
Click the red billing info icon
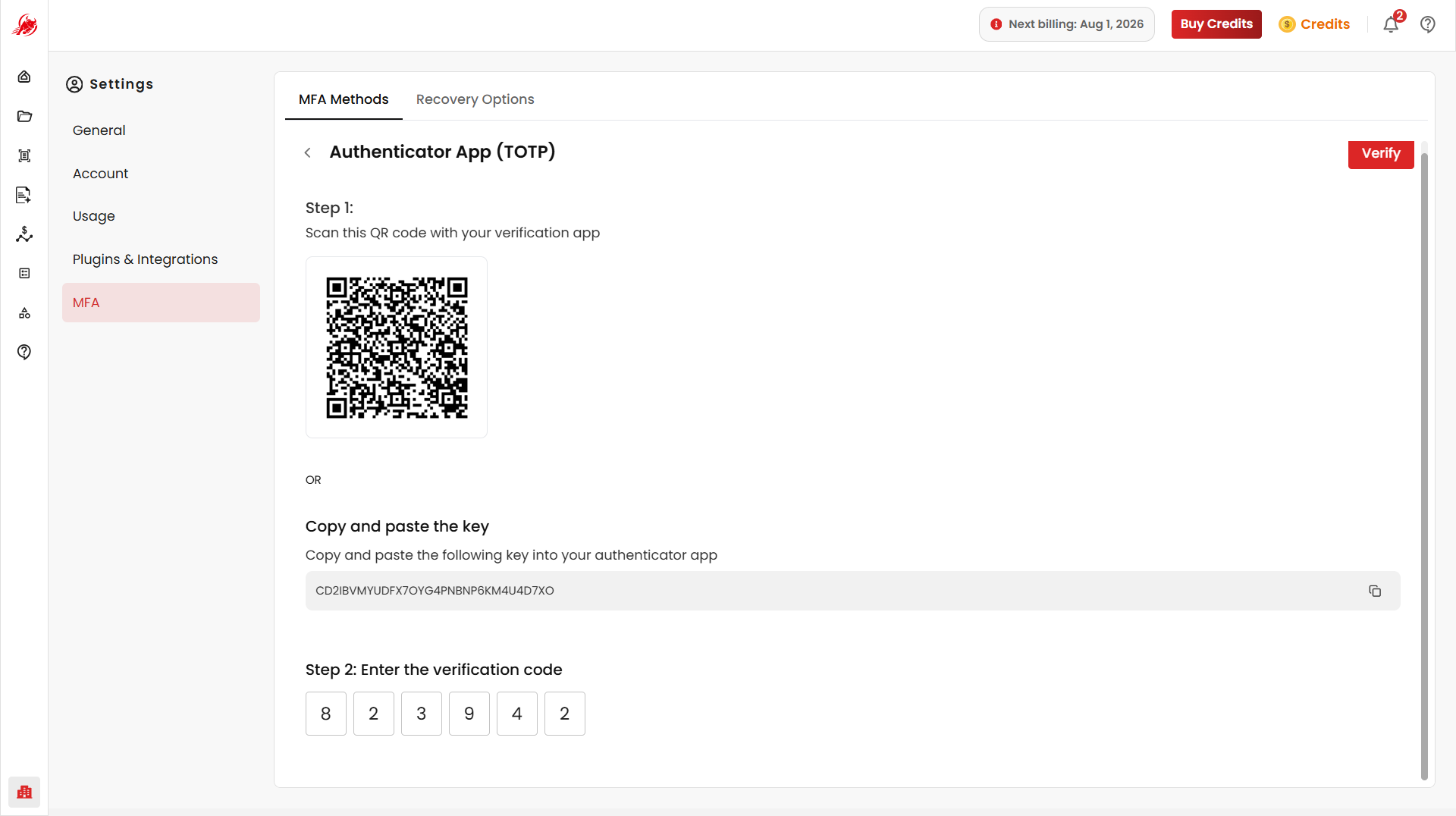coord(996,24)
